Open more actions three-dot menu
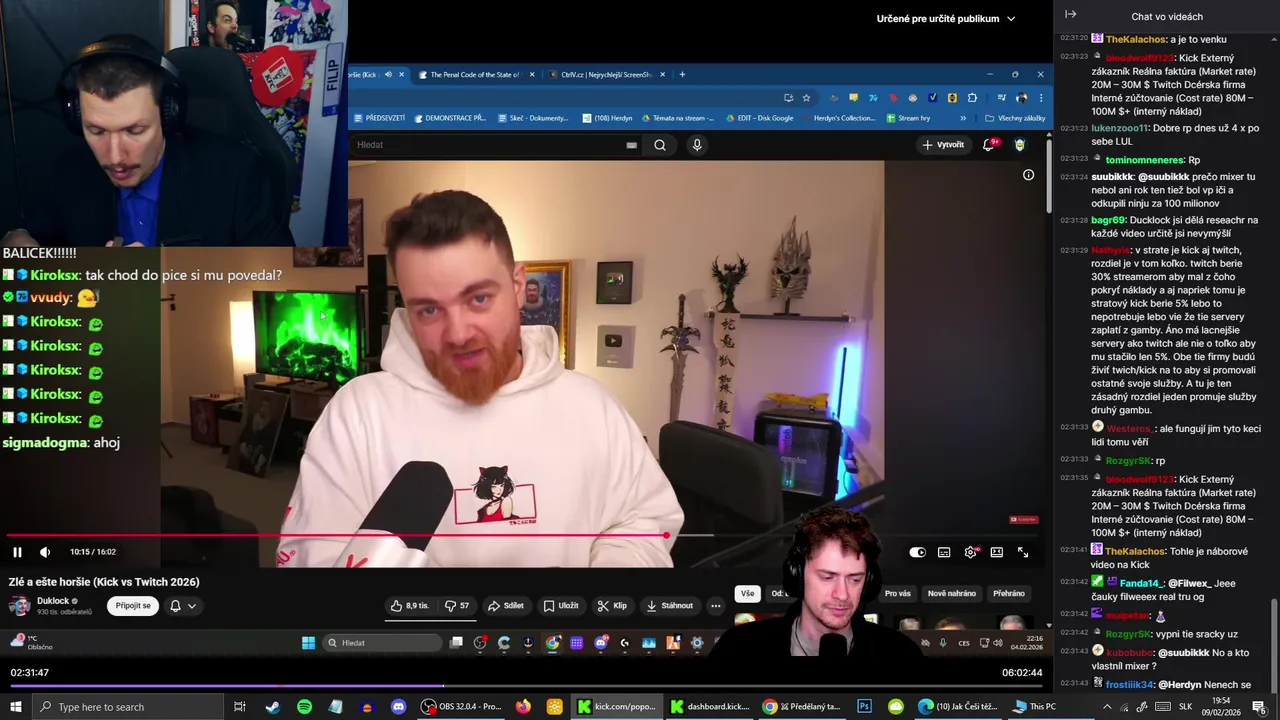Image resolution: width=1280 pixels, height=720 pixels. click(715, 605)
